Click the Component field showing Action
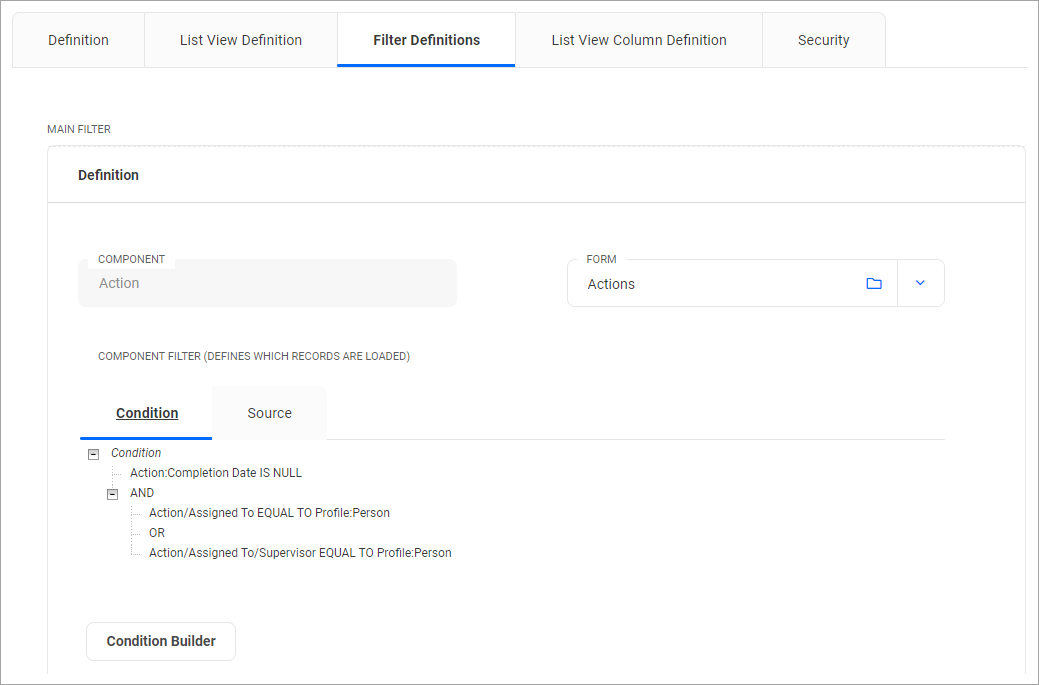This screenshot has height=685, width=1039. tap(267, 284)
